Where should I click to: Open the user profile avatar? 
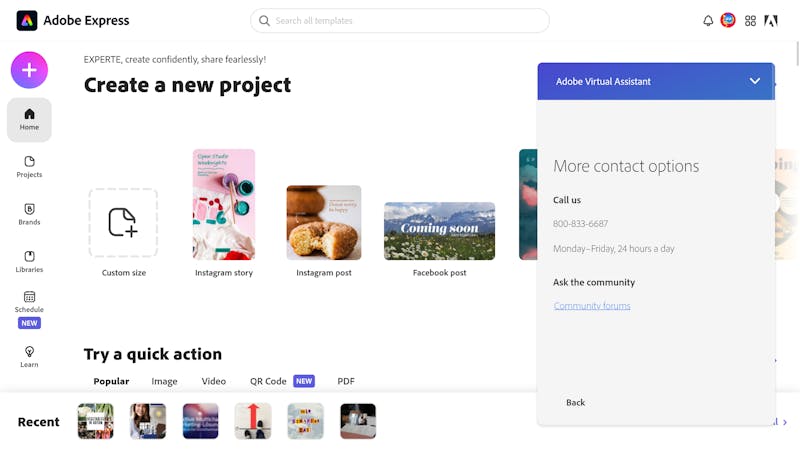728,20
